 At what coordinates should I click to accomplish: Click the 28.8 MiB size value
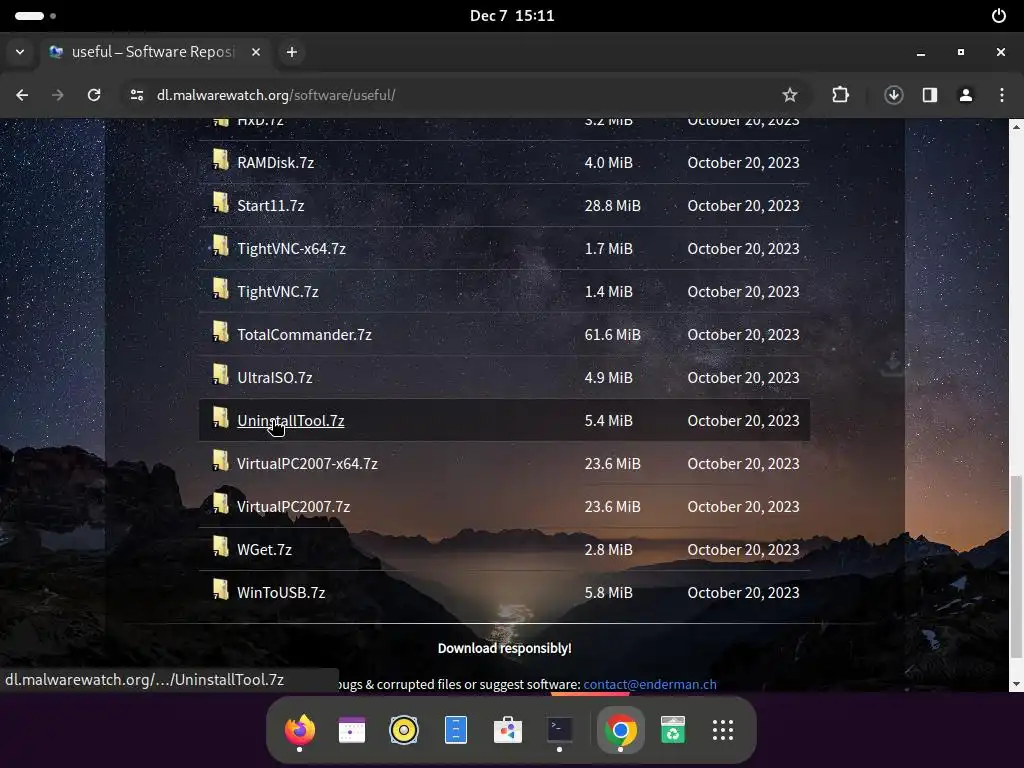[613, 206]
